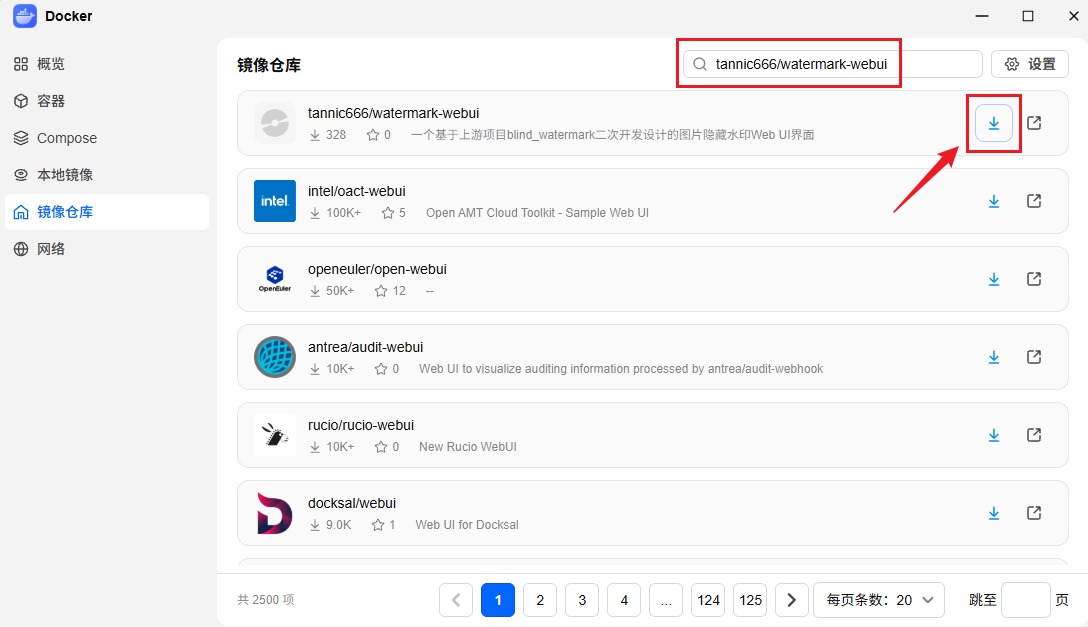This screenshot has width=1088, height=627.
Task: Click the Open AMT Cloud Toolkit description
Action: [x=538, y=213]
